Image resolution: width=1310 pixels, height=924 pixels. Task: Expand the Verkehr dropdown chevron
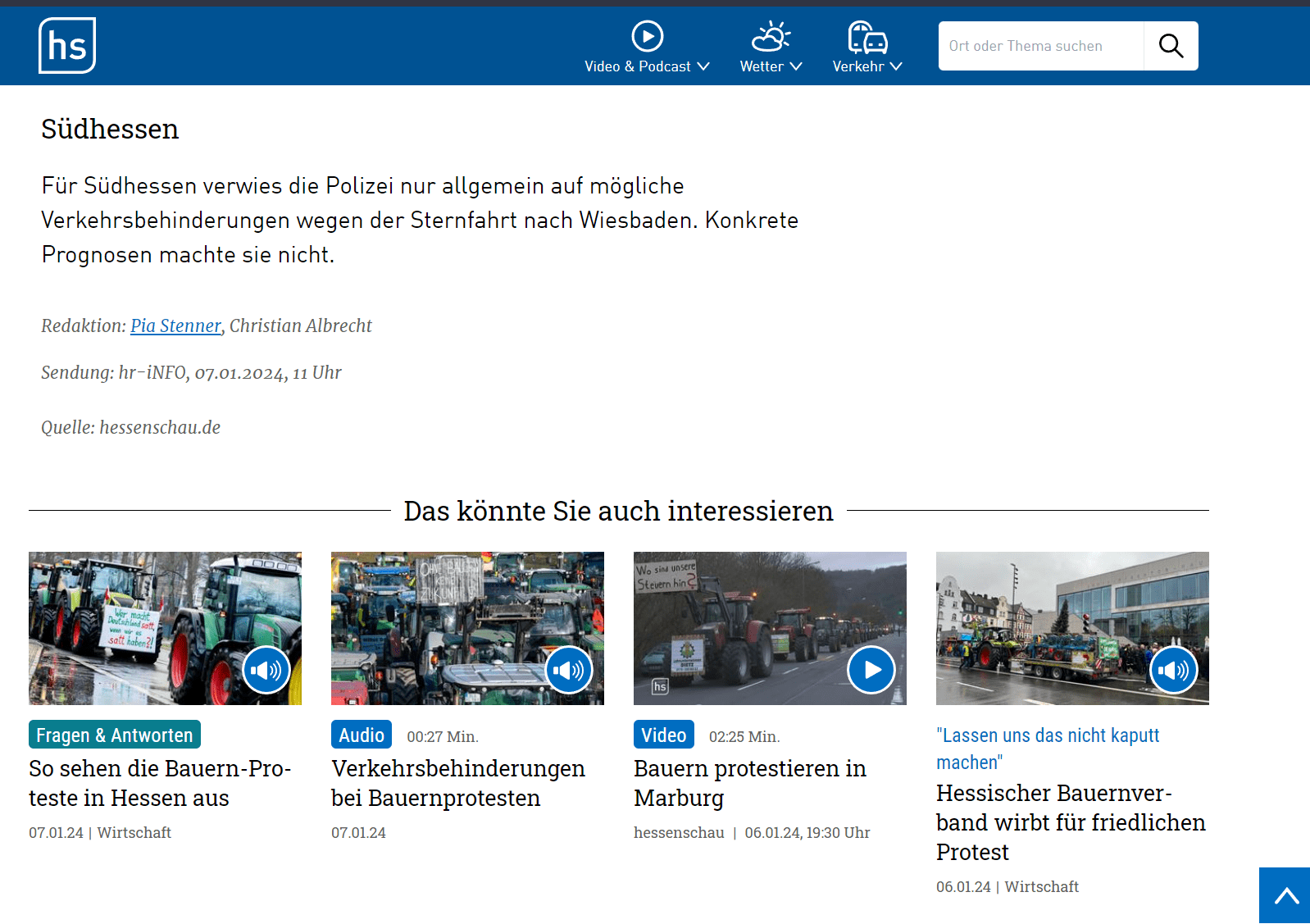point(896,66)
